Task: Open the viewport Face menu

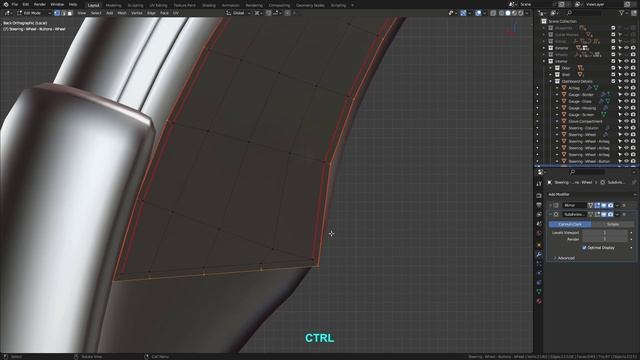Action: 164,13
